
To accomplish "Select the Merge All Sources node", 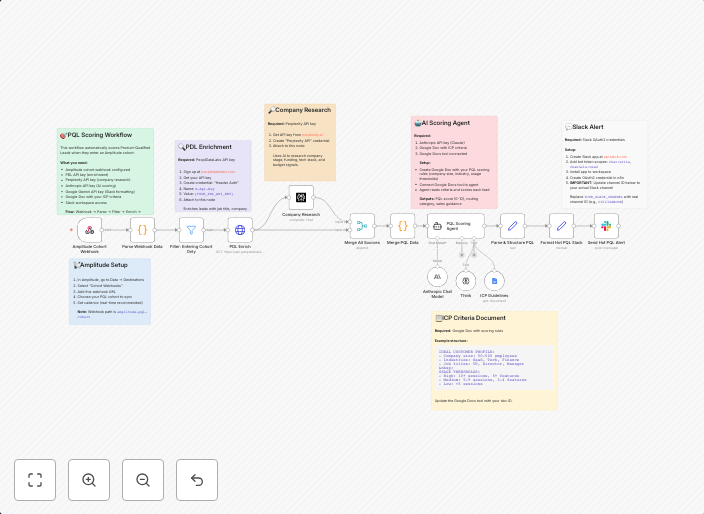I will 362,227.
